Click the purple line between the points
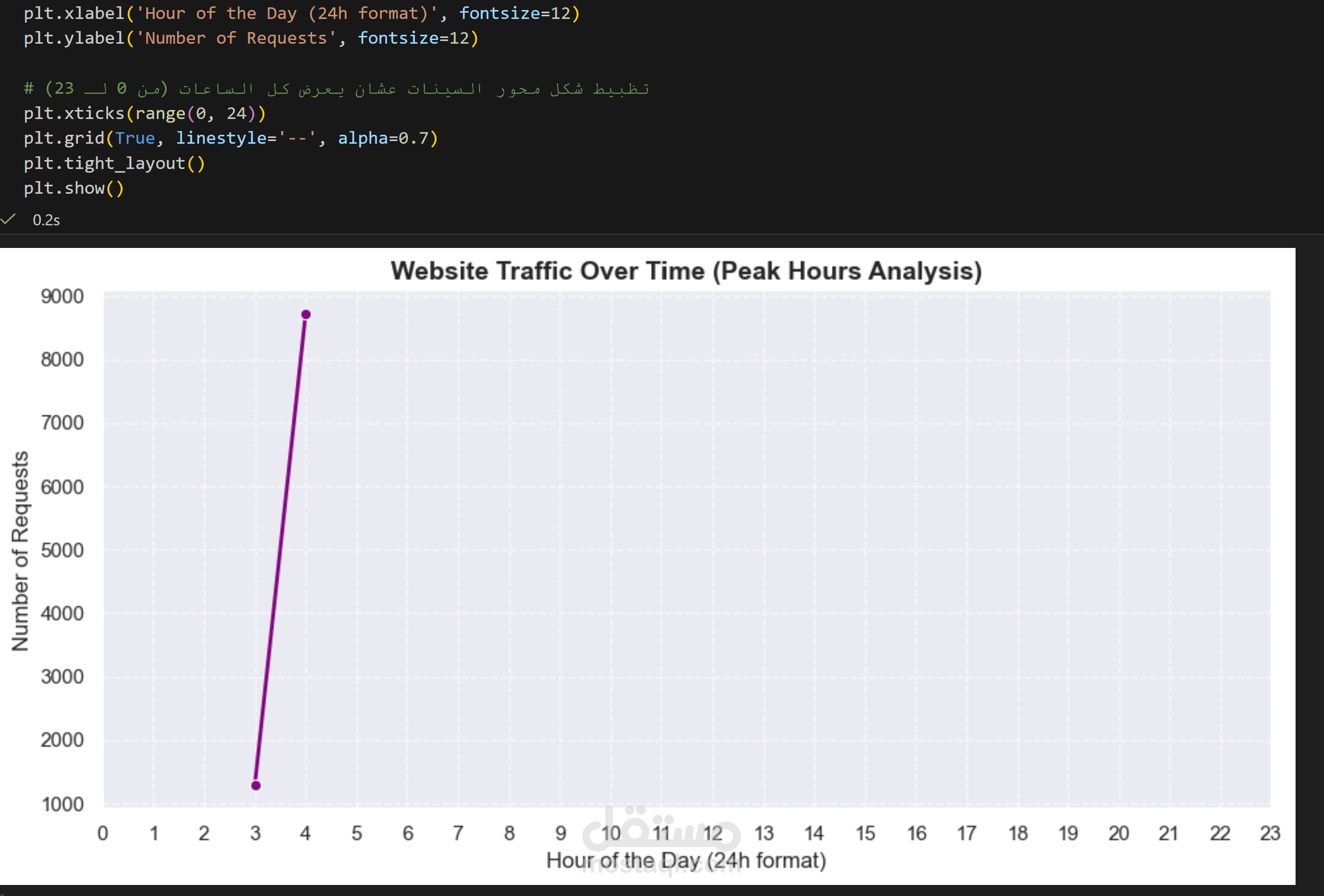 point(281,550)
